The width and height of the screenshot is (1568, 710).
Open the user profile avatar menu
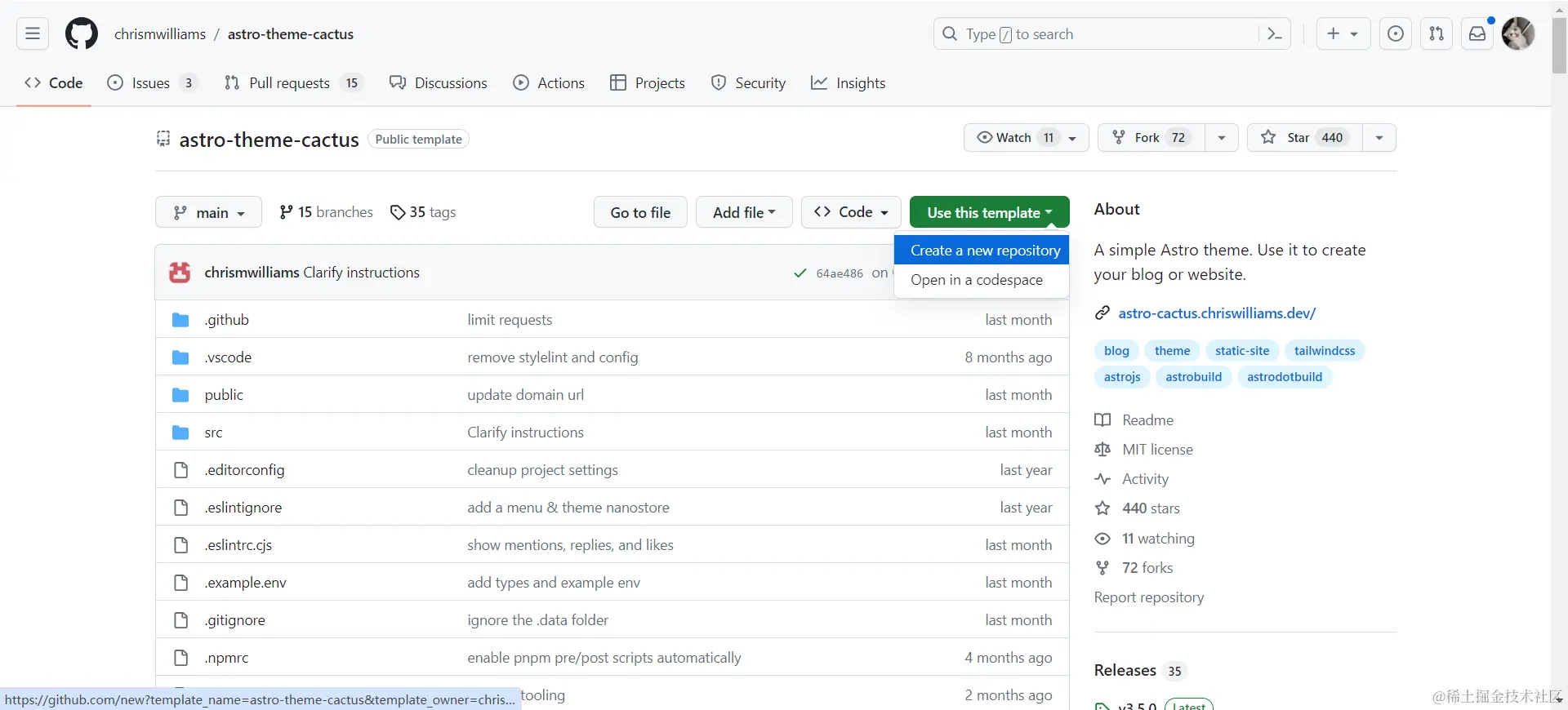pos(1518,34)
